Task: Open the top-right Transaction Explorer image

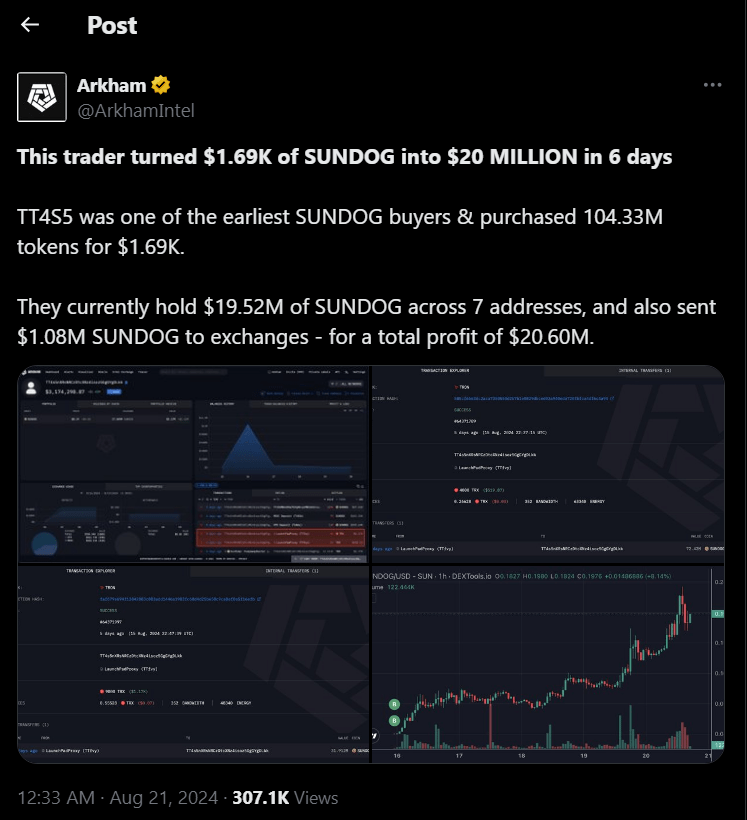Action: pos(547,464)
